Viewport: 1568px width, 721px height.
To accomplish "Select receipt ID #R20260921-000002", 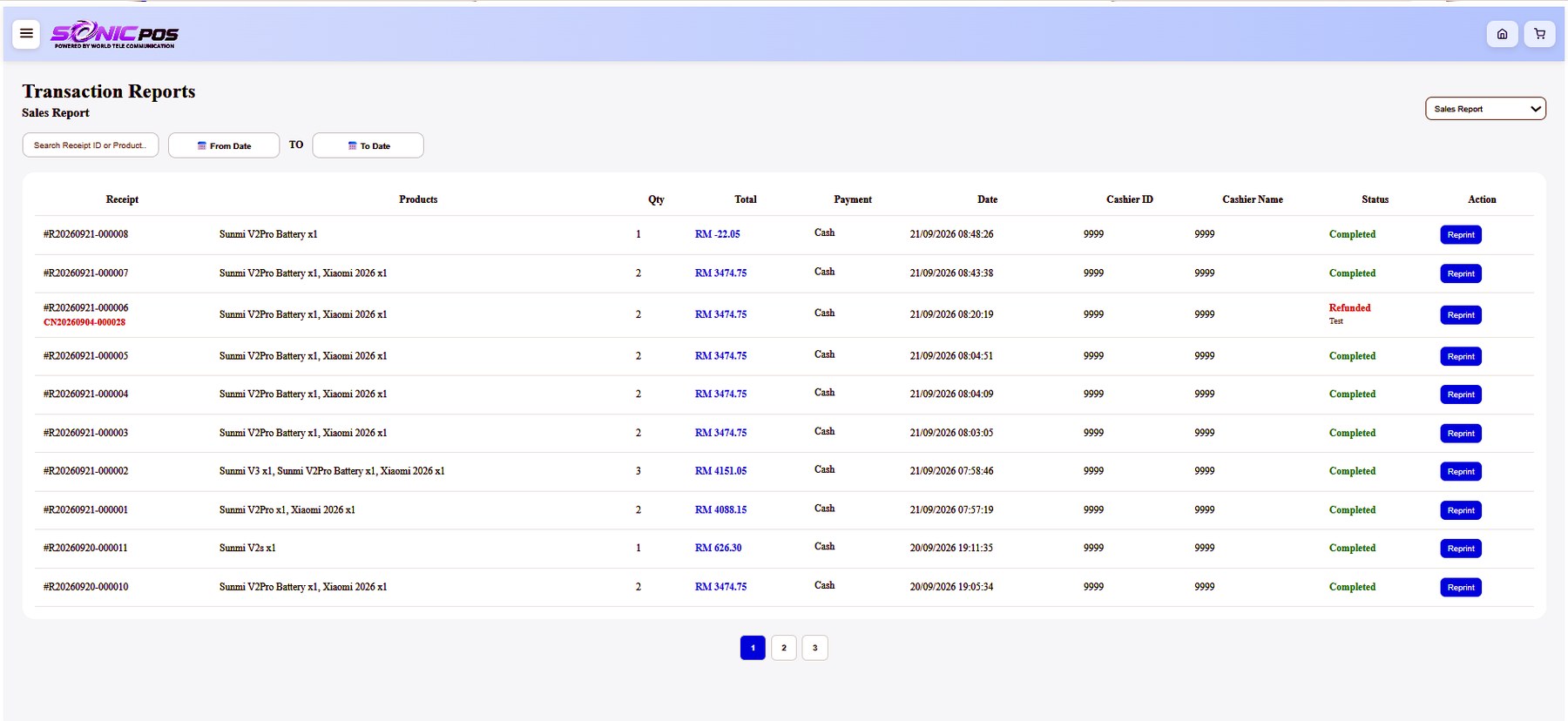I will click(85, 471).
